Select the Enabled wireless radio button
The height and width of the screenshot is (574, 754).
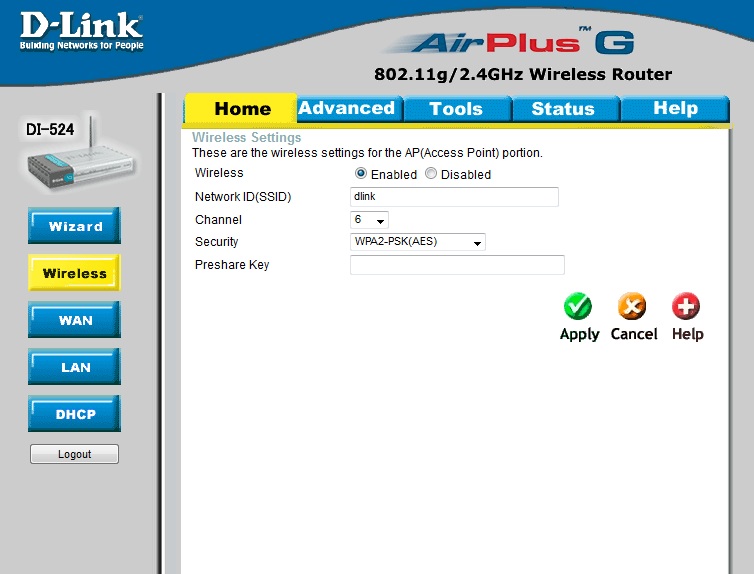(x=361, y=173)
